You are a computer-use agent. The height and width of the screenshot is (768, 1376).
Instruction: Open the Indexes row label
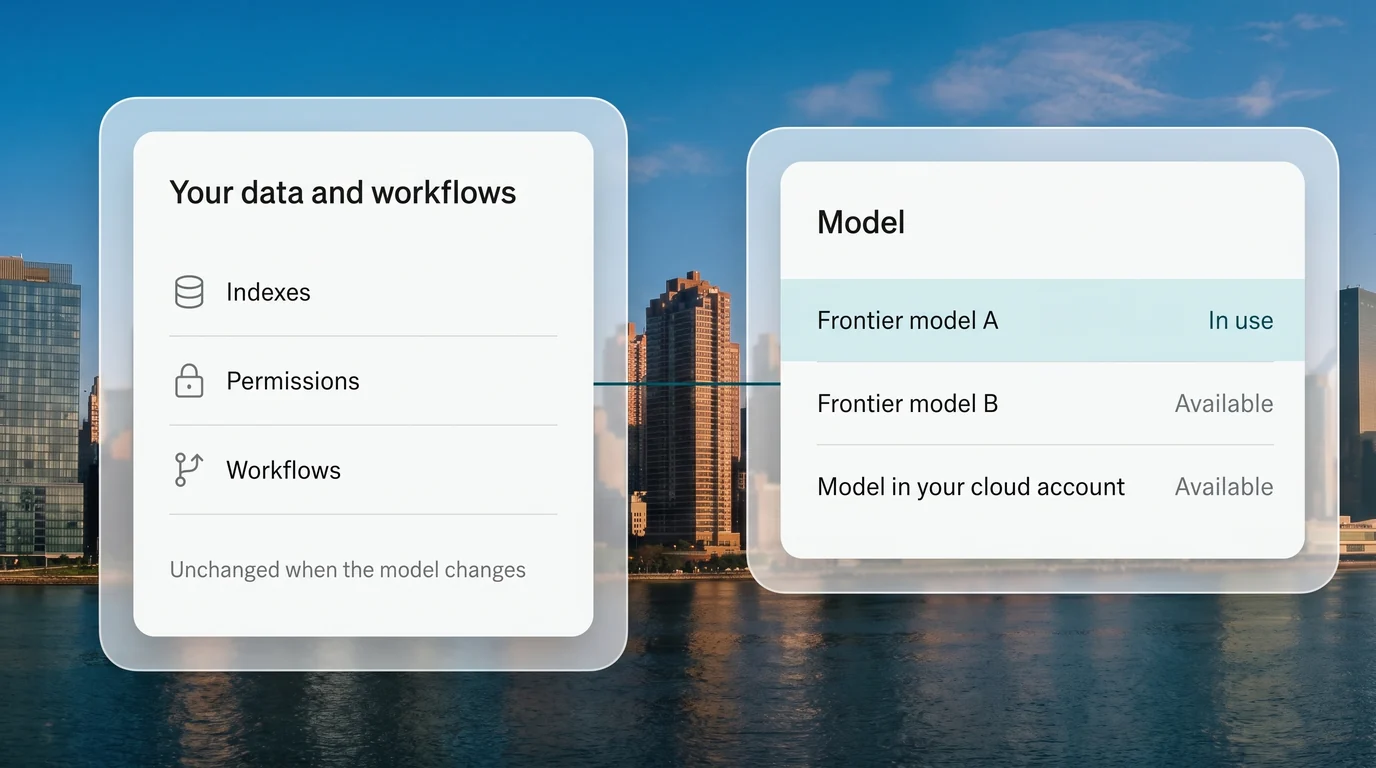[268, 292]
